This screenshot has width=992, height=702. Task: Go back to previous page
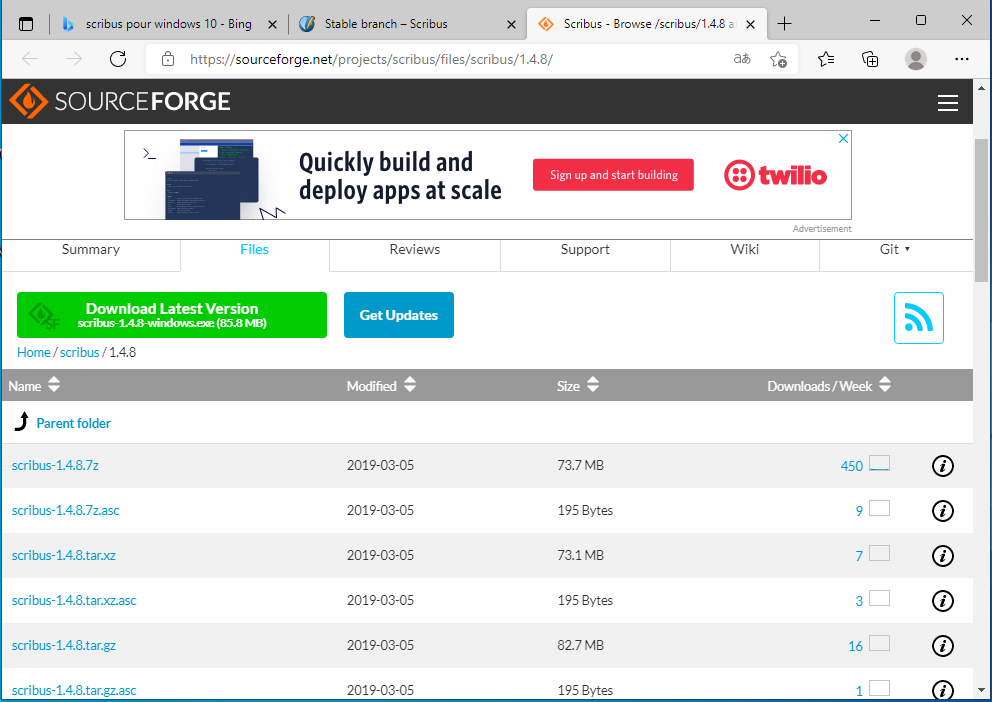(x=30, y=59)
